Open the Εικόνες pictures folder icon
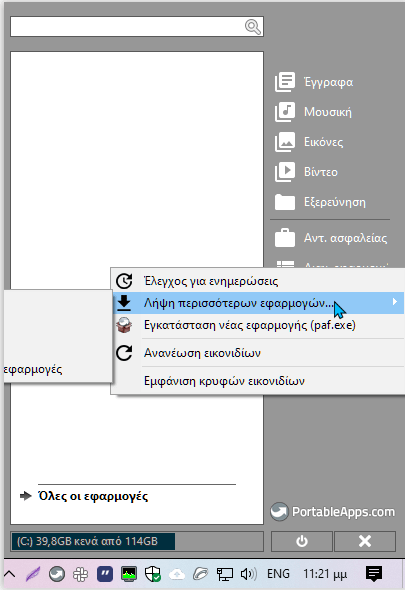405x590 pixels. click(x=285, y=142)
